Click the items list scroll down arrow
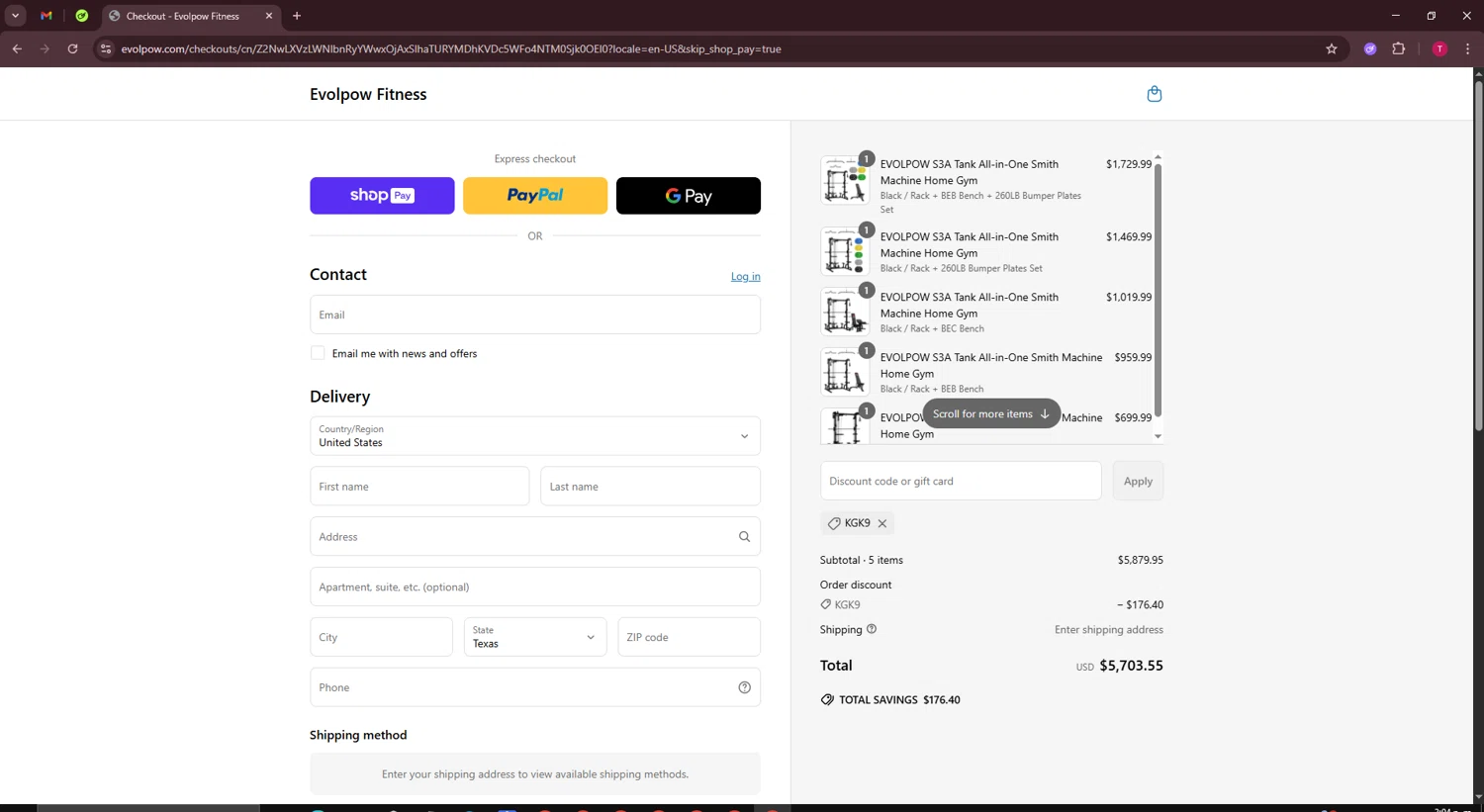 (x=1158, y=436)
